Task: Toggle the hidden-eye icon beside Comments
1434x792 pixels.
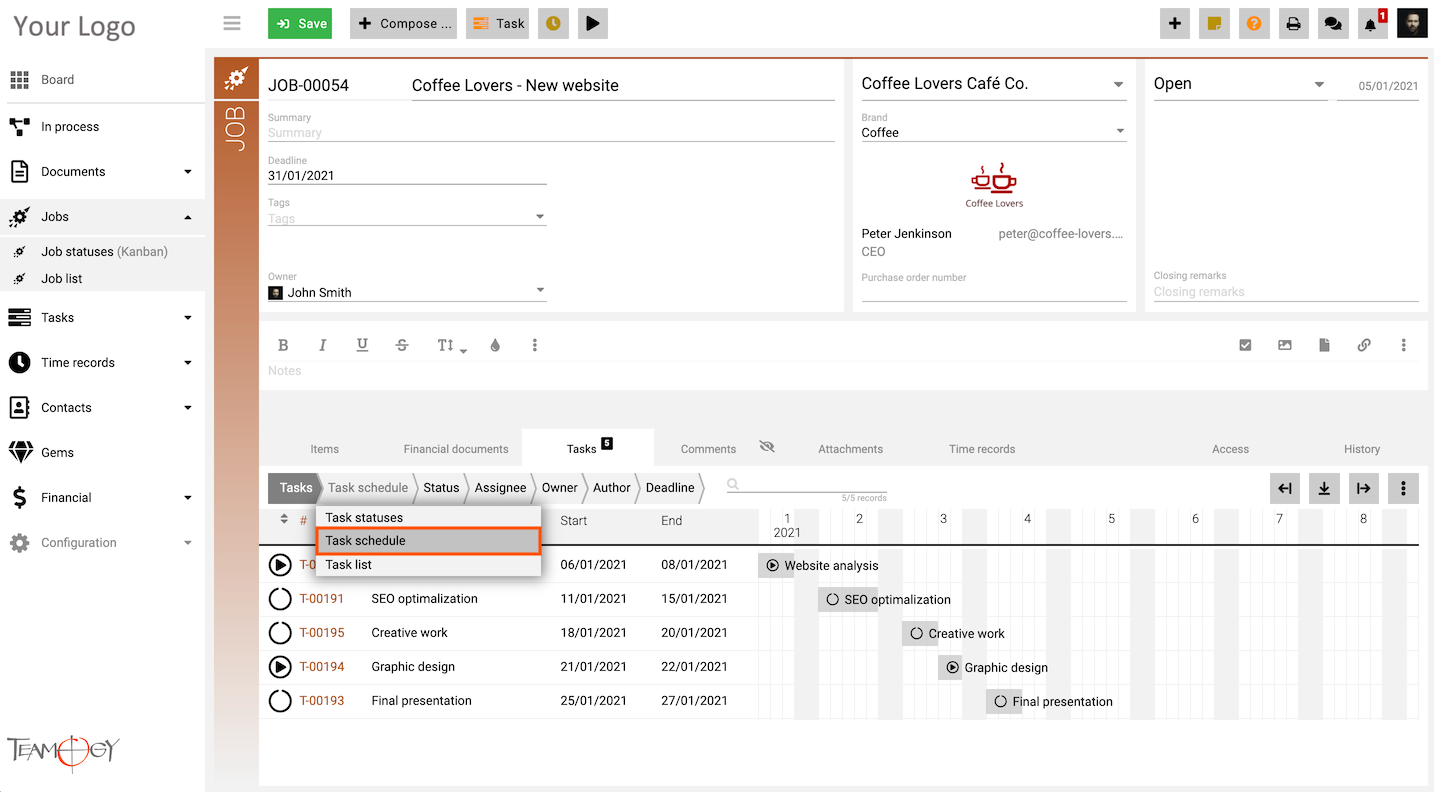Action: (767, 447)
